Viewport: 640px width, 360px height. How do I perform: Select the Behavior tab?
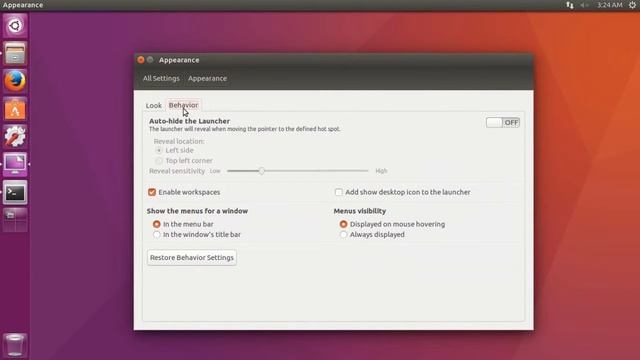[183, 105]
